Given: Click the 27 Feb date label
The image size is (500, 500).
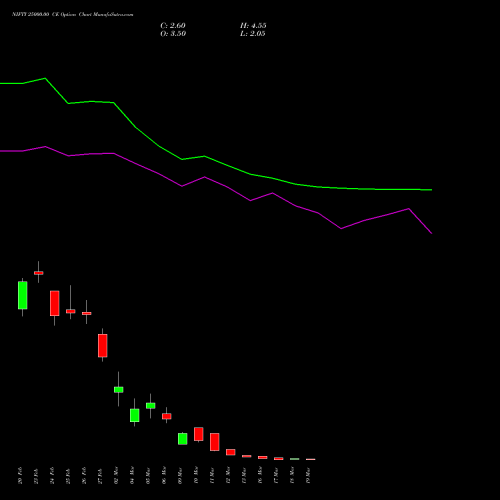Looking at the screenshot, I should [x=101, y=475].
